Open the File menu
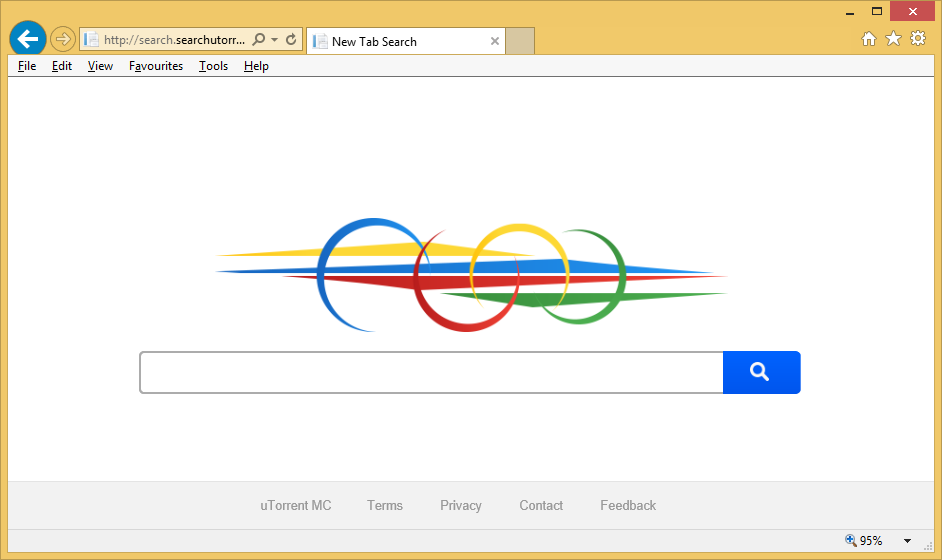Viewport: 942px width, 560px height. (27, 66)
